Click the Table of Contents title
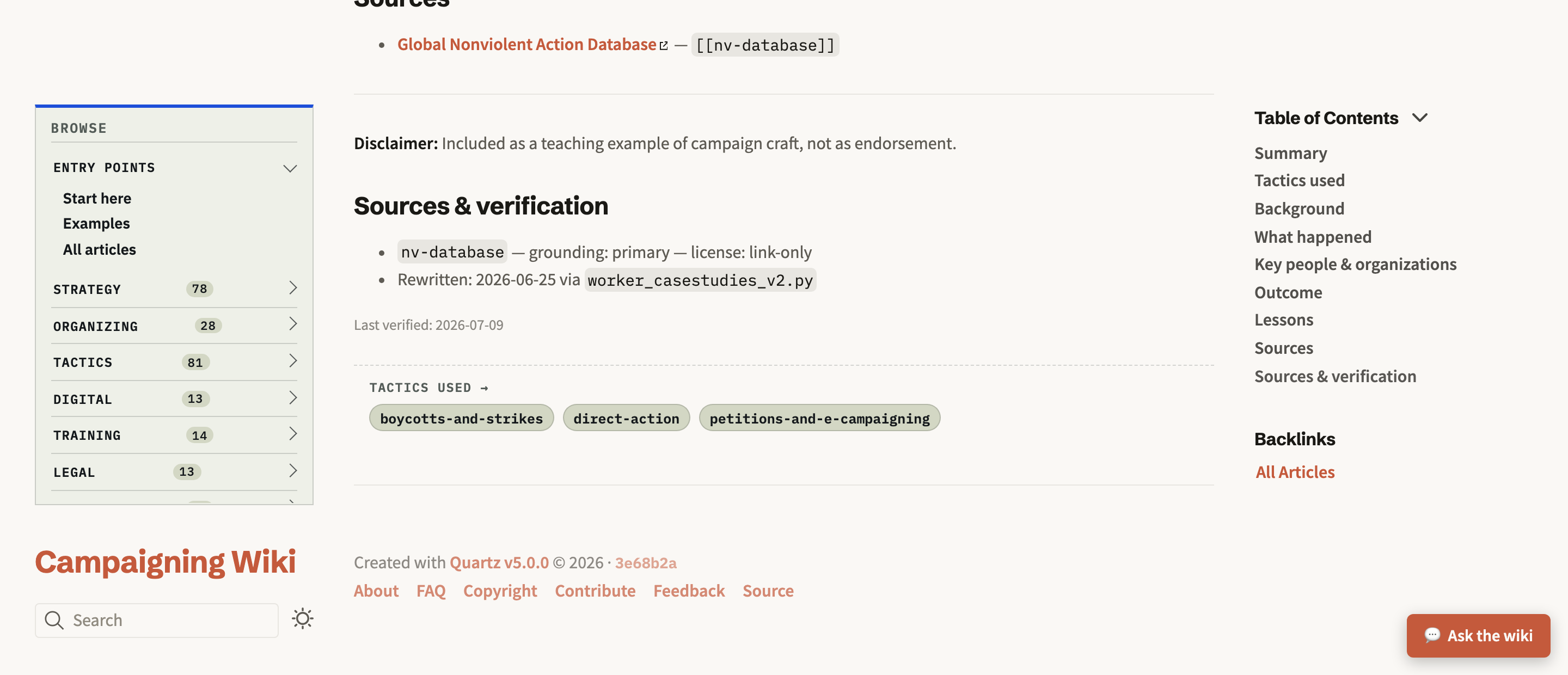1568x675 pixels. click(1326, 118)
